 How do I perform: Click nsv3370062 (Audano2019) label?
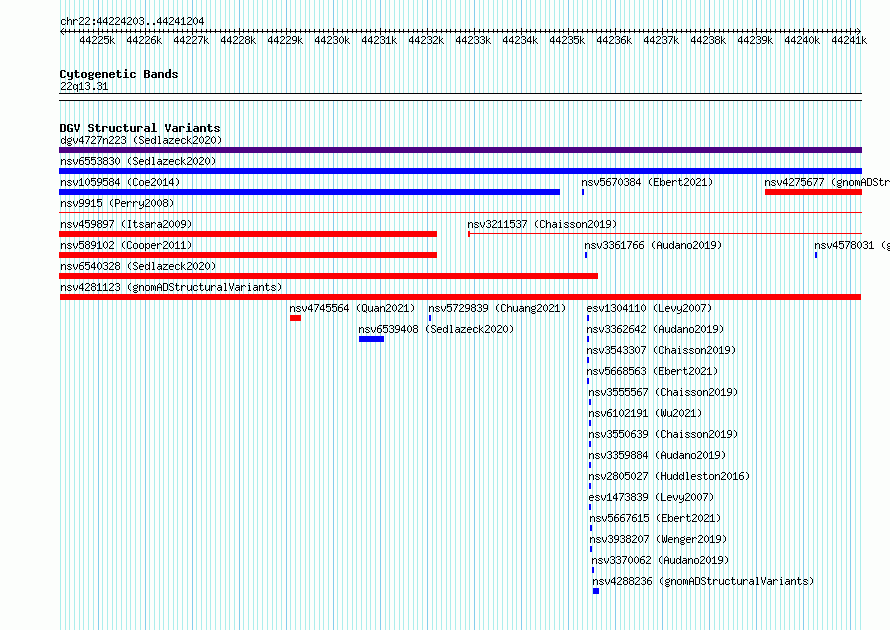coord(660,560)
